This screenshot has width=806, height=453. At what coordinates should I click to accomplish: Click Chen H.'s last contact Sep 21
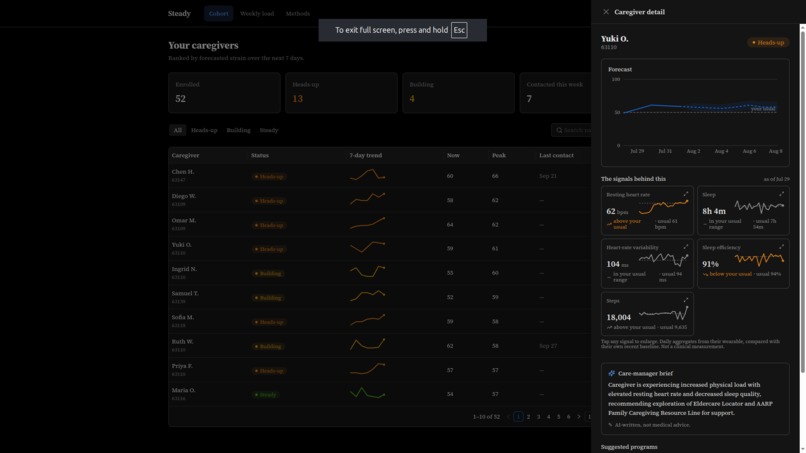tap(548, 176)
